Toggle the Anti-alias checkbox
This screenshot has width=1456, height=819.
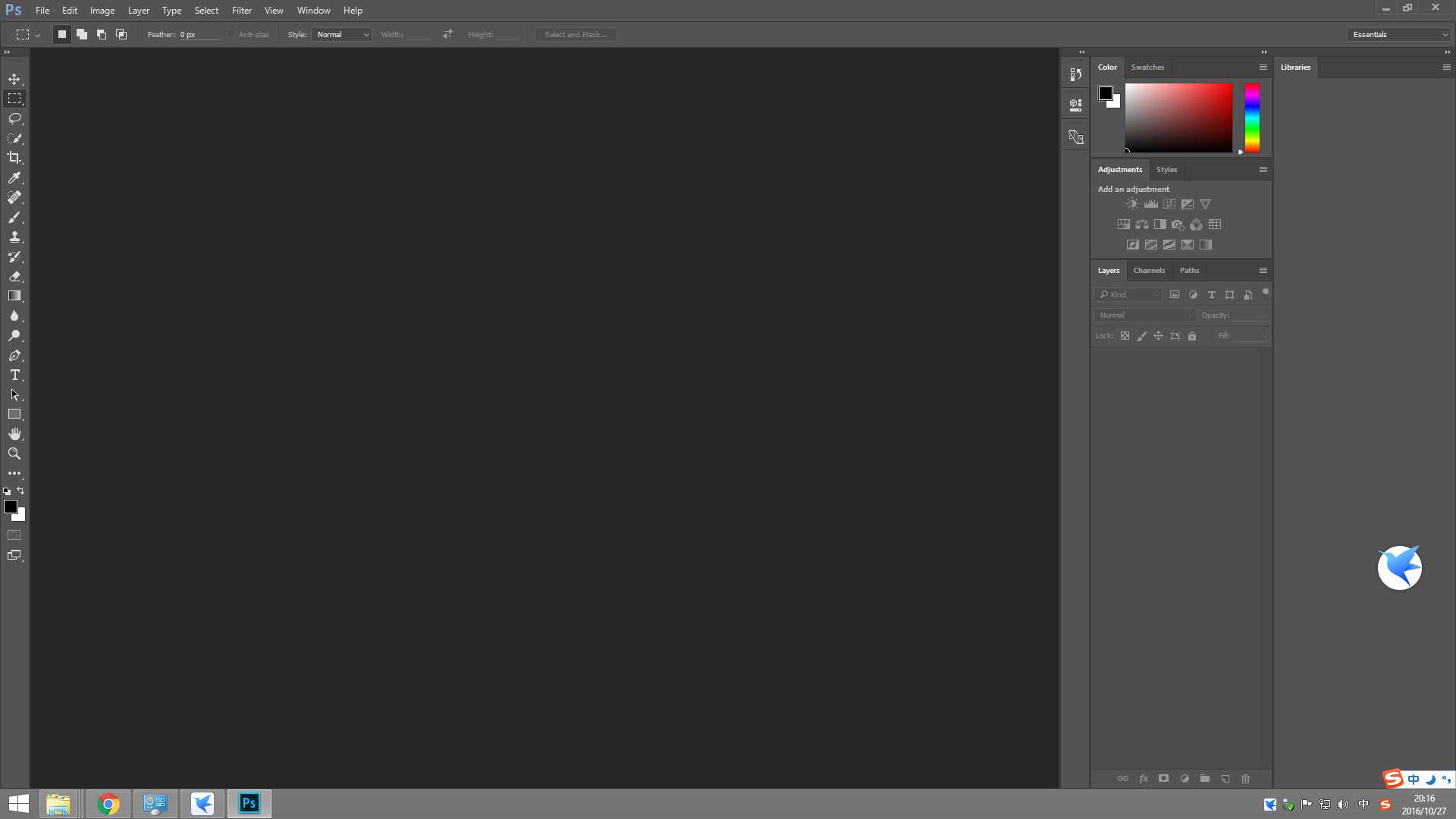coord(231,34)
